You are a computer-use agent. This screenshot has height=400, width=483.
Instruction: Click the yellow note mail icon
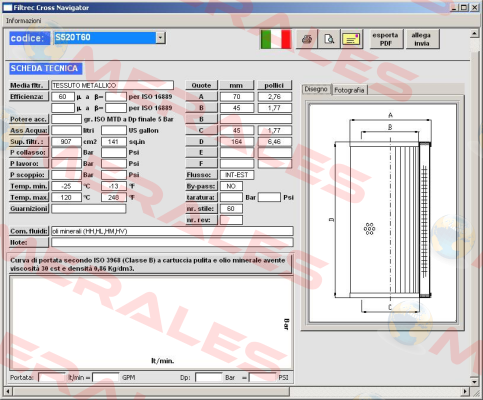pos(352,39)
